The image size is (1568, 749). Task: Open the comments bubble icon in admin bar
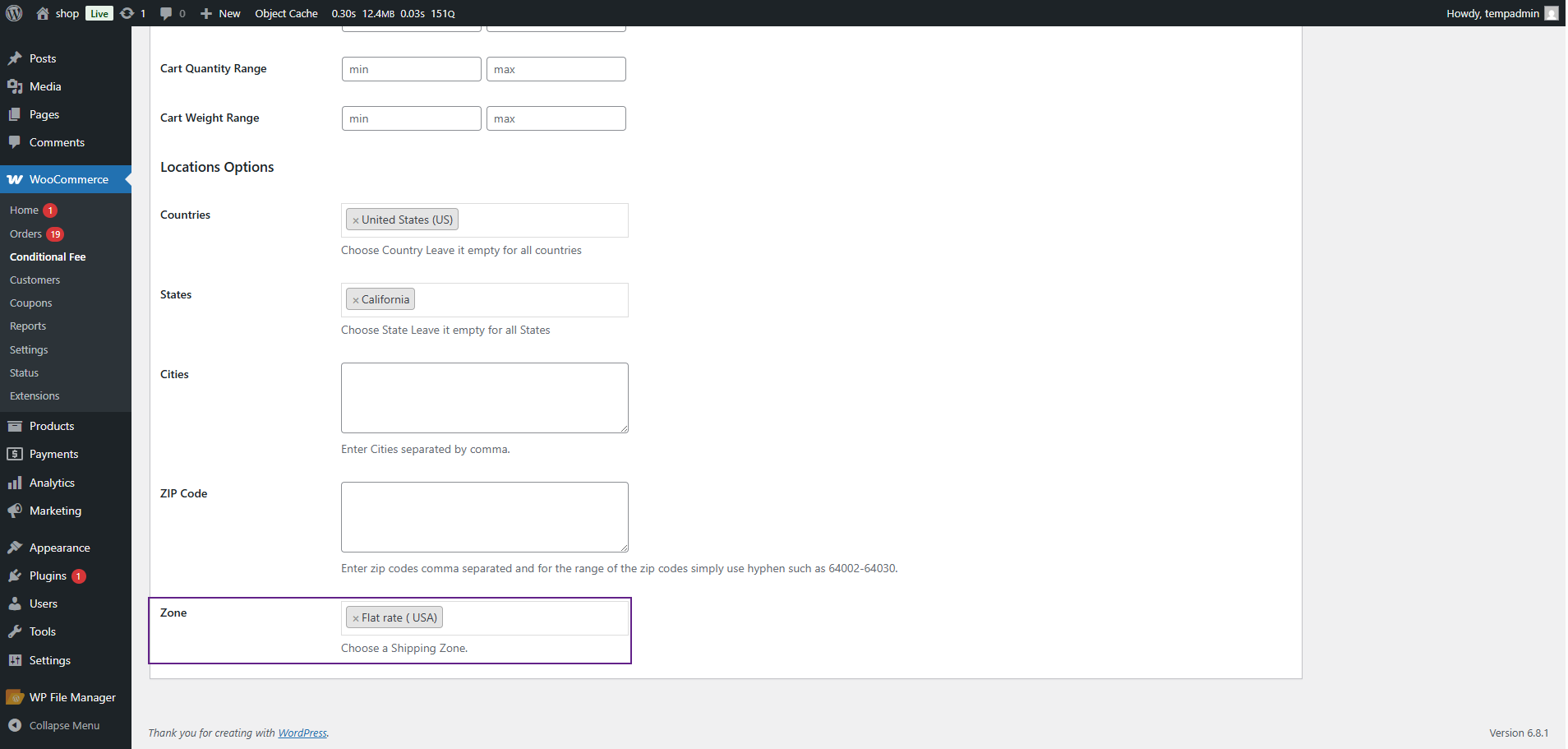[166, 13]
